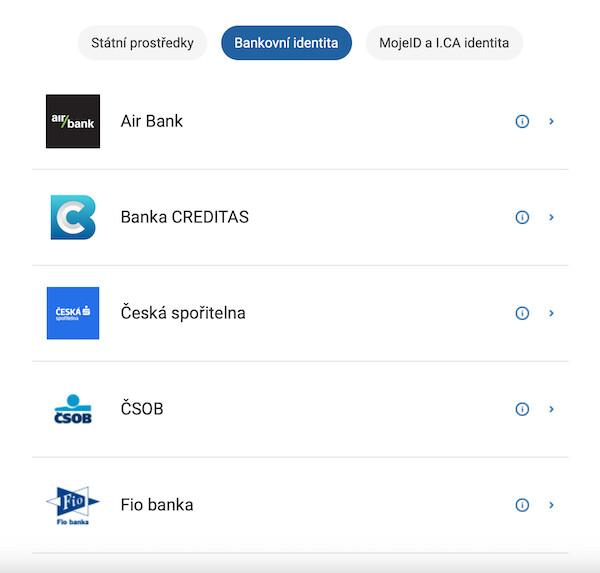Select the Česká spořitelna blue logo
This screenshot has width=600, height=573.
(73, 313)
